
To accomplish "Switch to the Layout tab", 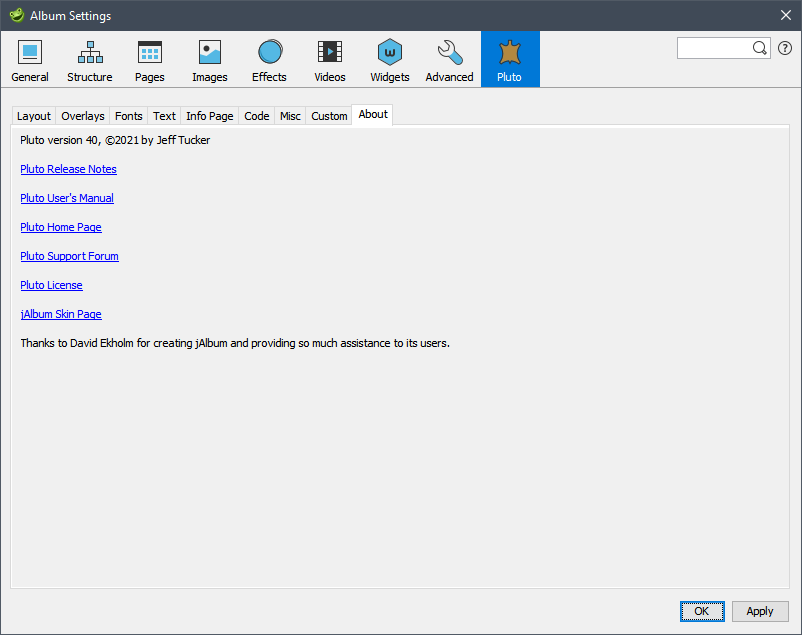I will [x=34, y=116].
